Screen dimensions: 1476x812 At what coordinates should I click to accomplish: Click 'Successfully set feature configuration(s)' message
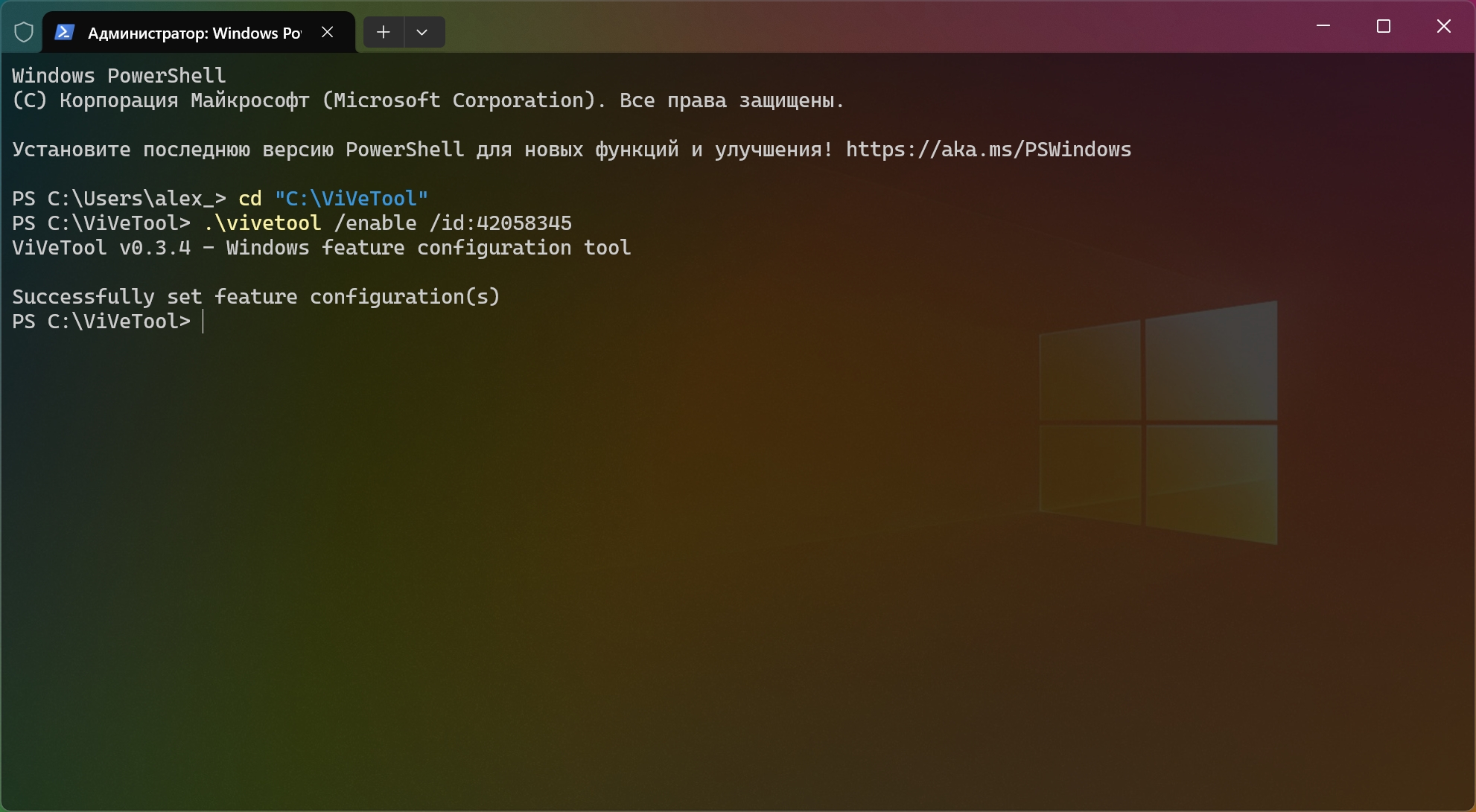pos(256,297)
